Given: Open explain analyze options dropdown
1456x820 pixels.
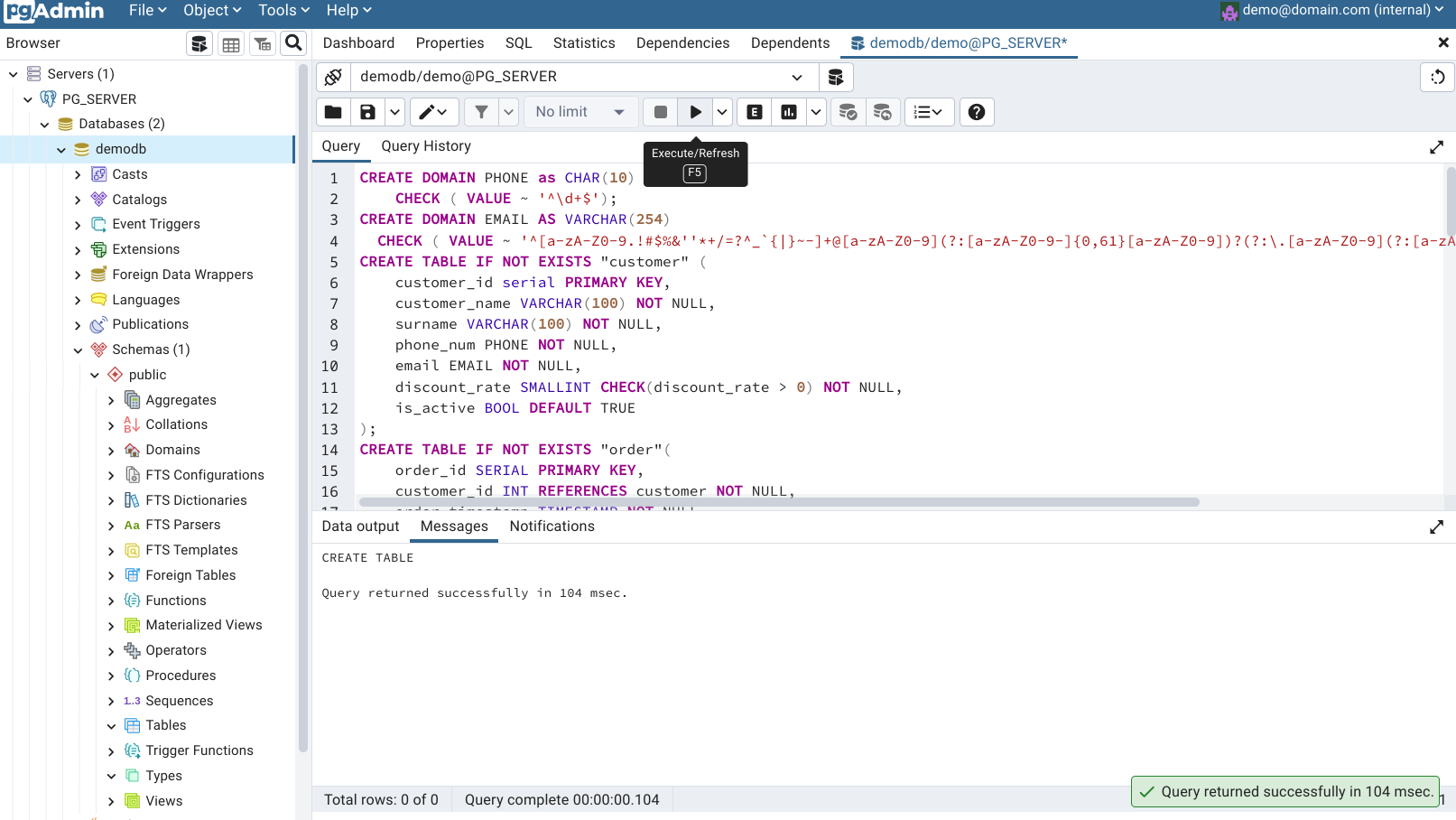Looking at the screenshot, I should coord(816,112).
